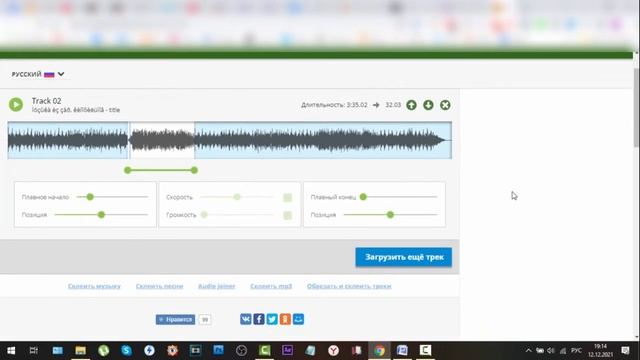Click the taskbar clock showing 19:14
The height and width of the screenshot is (360, 640).
[600, 350]
